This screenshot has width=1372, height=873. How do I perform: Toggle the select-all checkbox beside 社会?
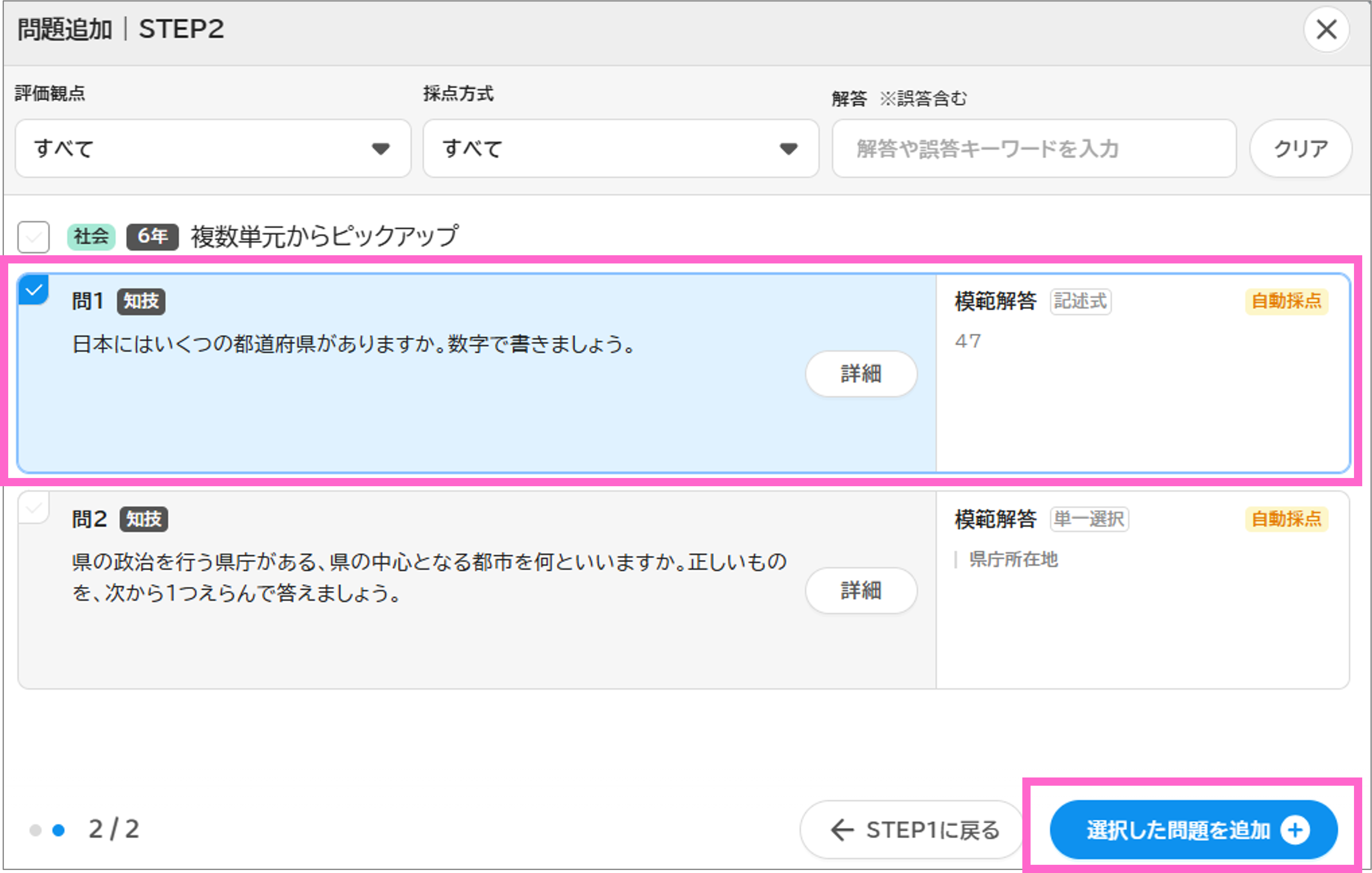click(x=34, y=236)
